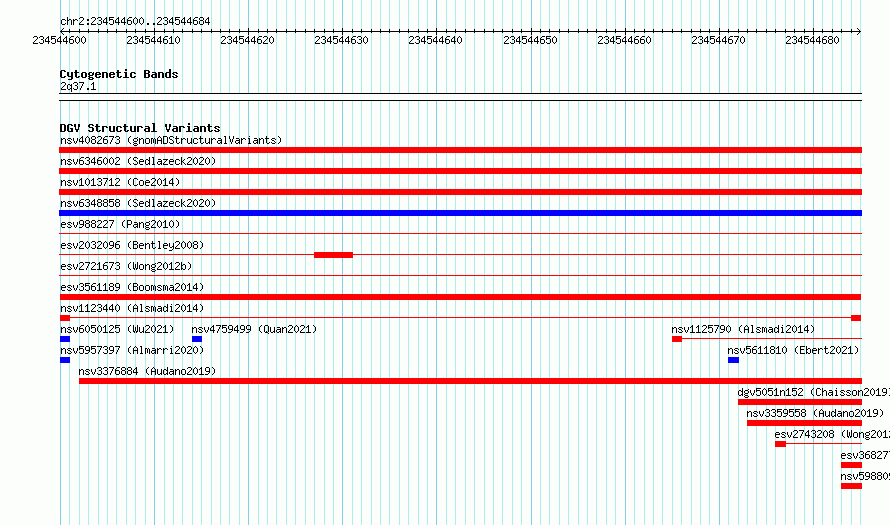Open variant nsv4759499 (Quan2021)
The height and width of the screenshot is (525, 890).
[254, 329]
